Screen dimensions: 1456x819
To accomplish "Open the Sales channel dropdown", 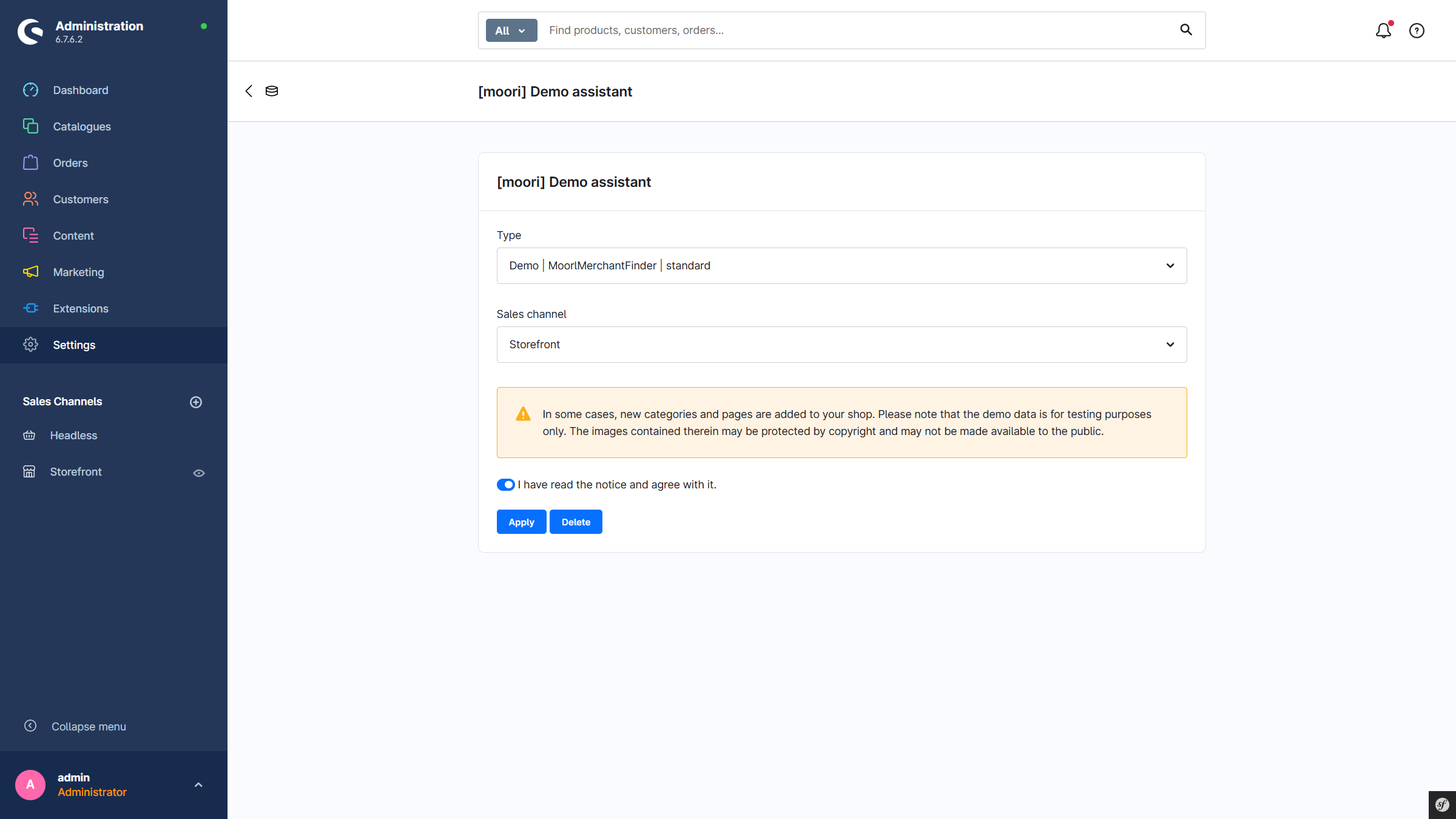I will (x=841, y=345).
